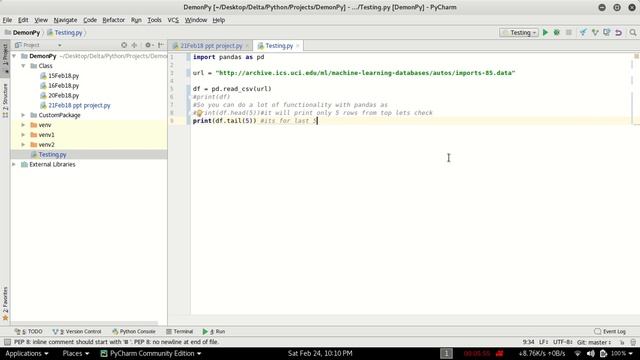Select the Testing.py editor tab

click(x=279, y=46)
